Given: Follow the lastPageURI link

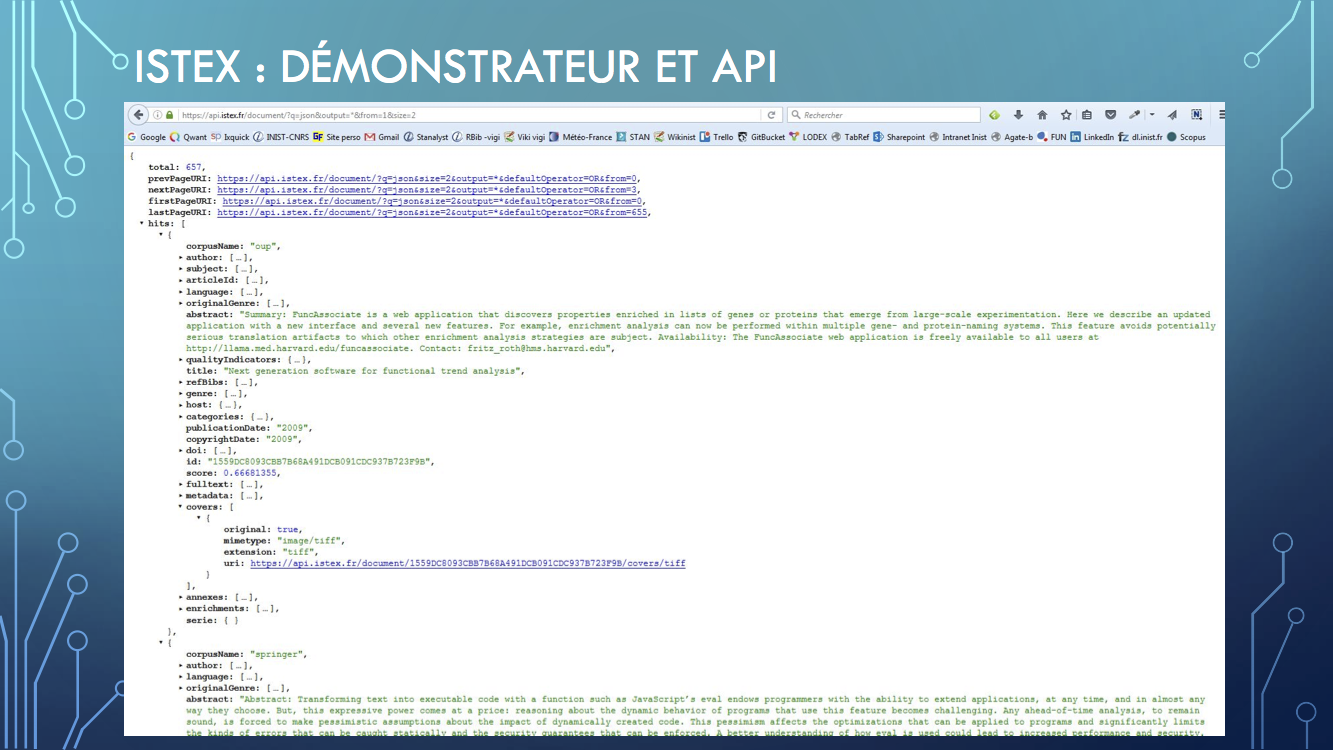Looking at the screenshot, I should pos(433,212).
